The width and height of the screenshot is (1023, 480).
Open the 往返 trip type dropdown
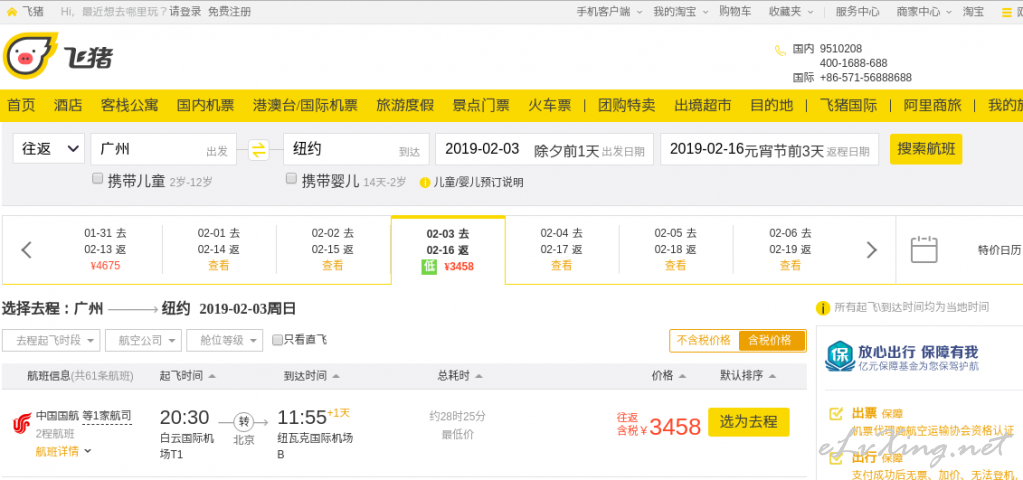coord(49,149)
